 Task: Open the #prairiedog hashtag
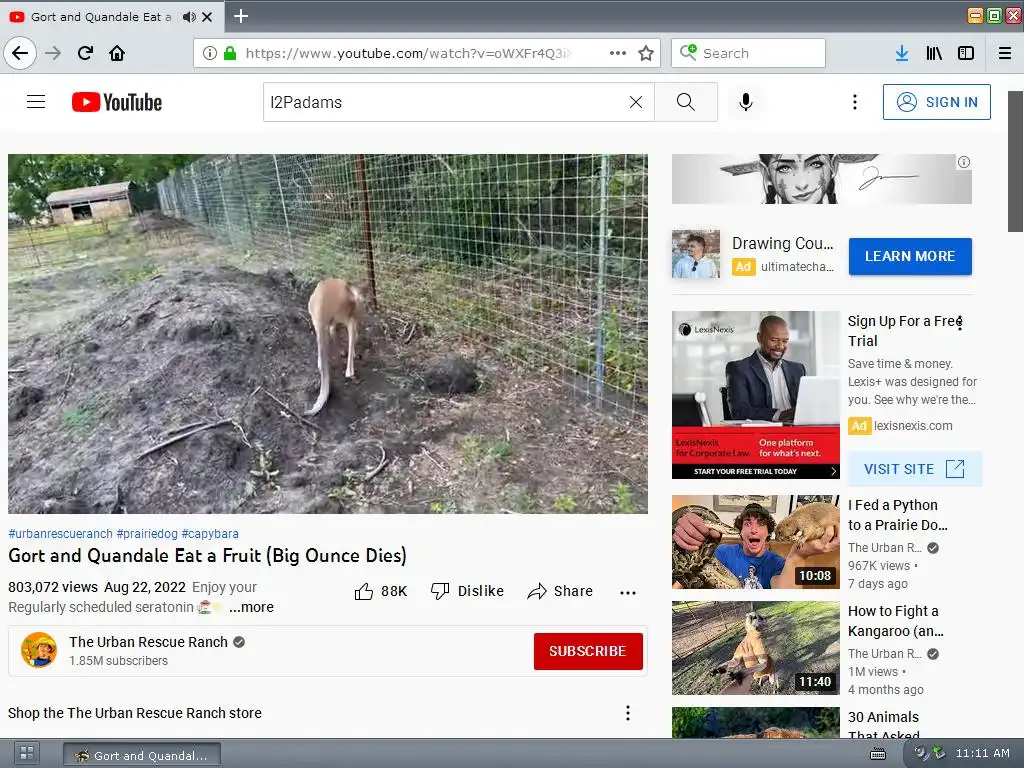point(147,534)
